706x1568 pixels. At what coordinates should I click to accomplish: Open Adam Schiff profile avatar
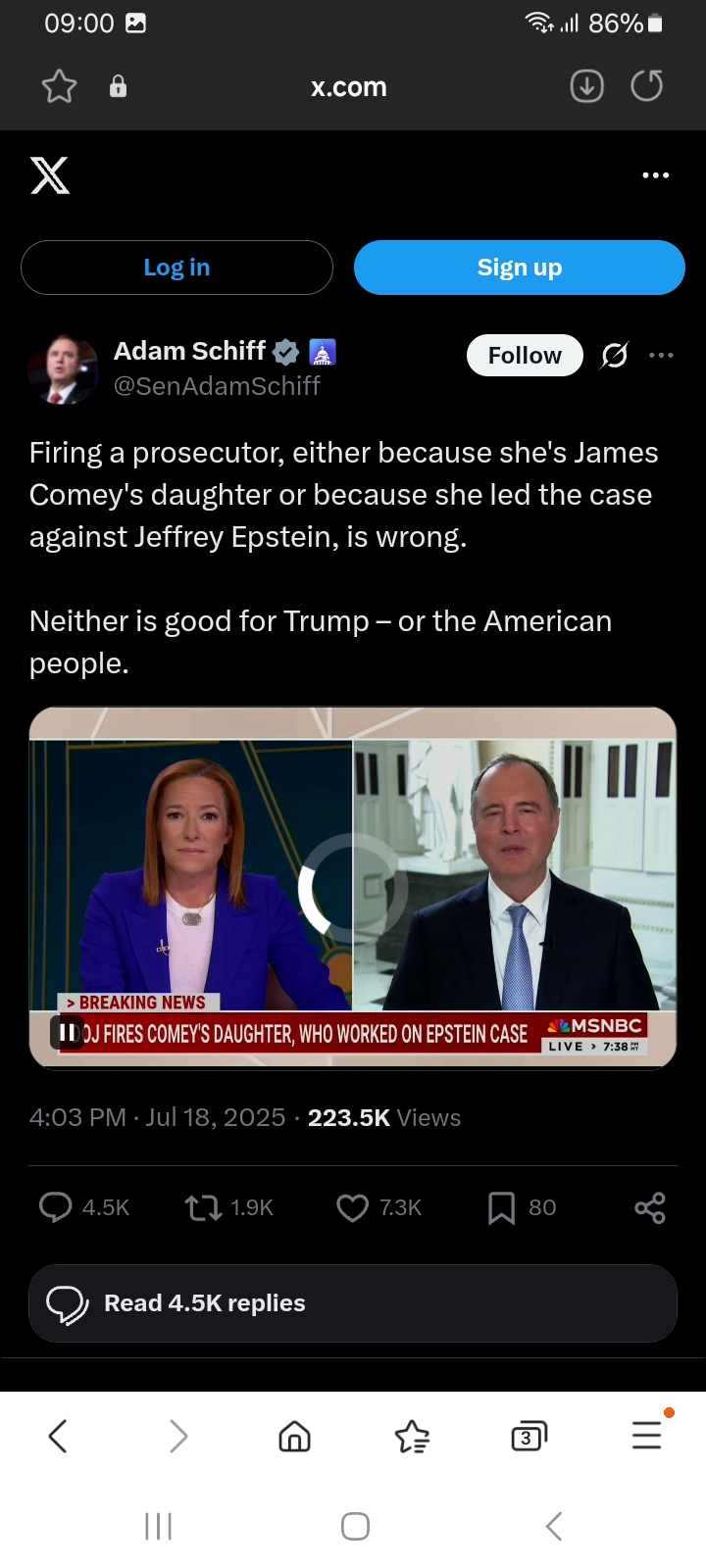pyautogui.click(x=63, y=369)
